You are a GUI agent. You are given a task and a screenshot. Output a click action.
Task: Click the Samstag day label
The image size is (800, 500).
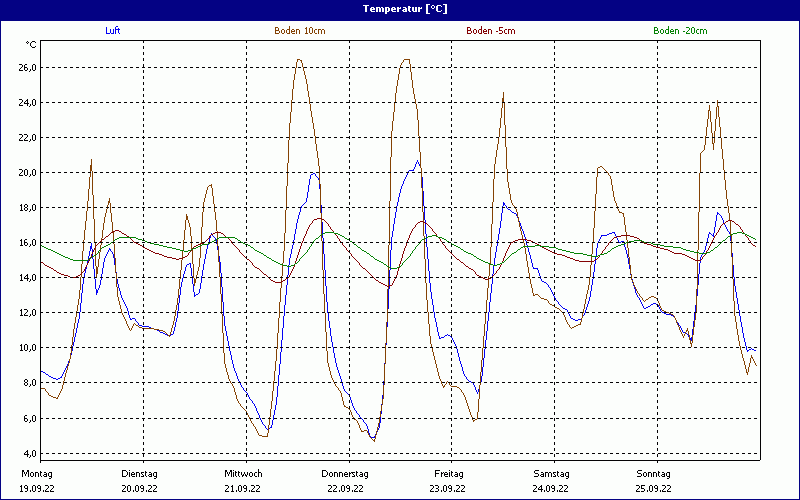pos(551,473)
